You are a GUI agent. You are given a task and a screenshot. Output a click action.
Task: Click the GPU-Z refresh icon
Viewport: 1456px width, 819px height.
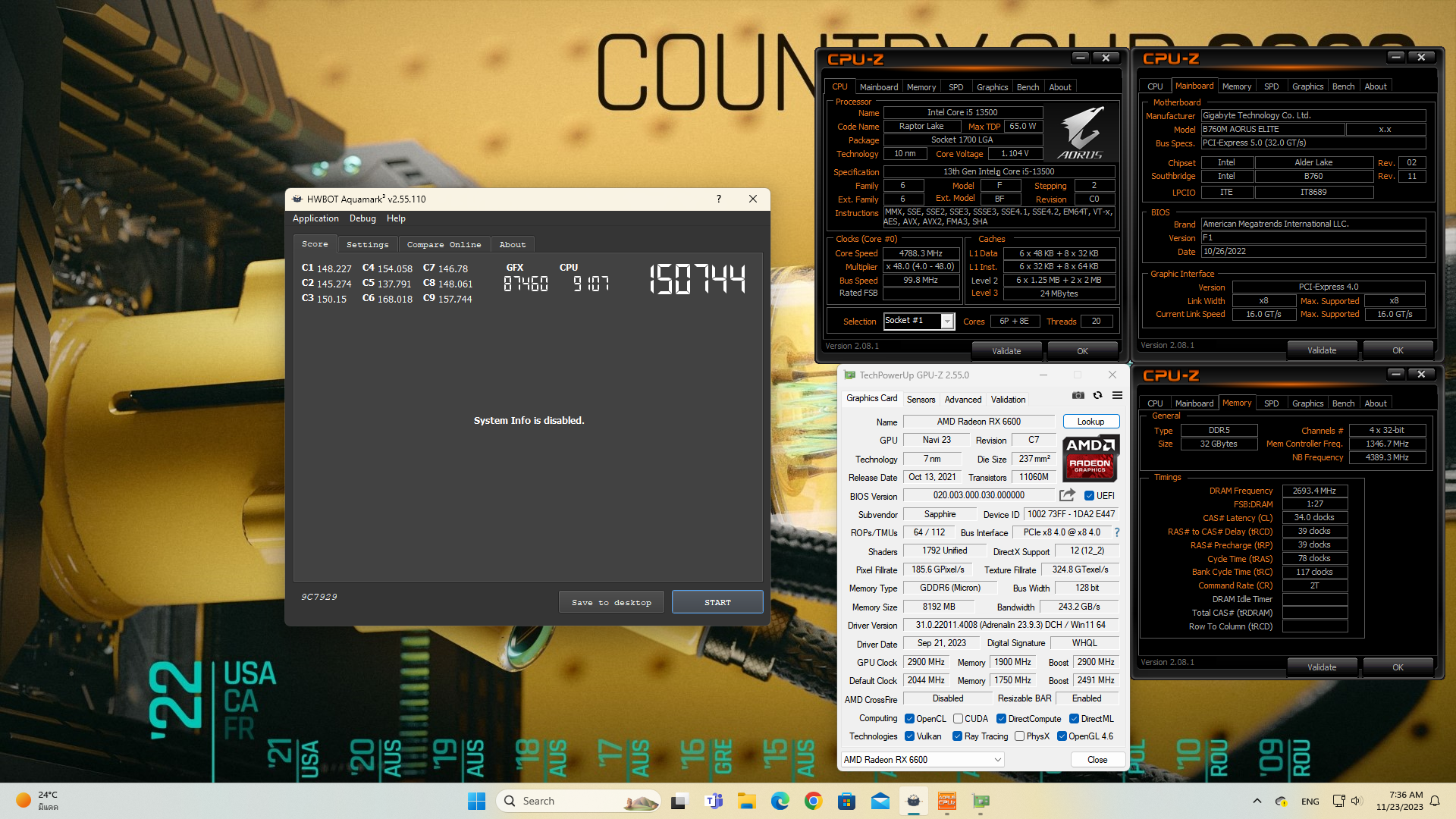(x=1097, y=395)
